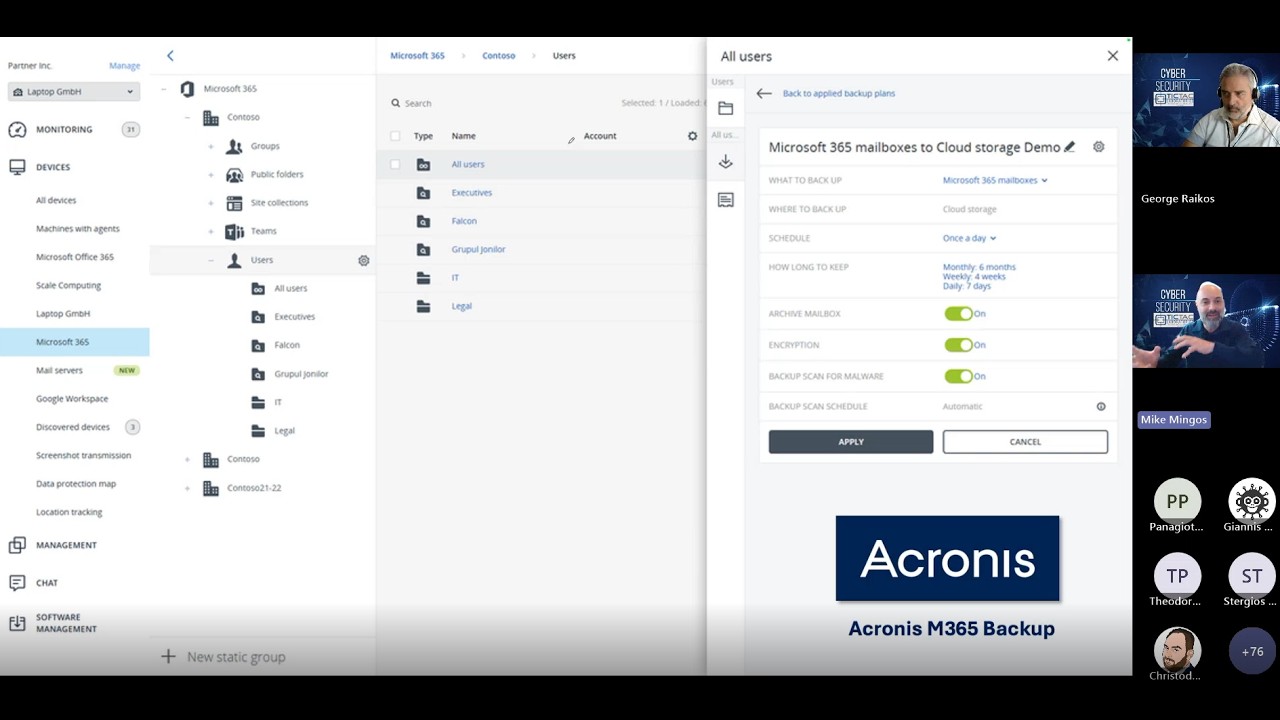Expand the Groups tree node

[211, 146]
